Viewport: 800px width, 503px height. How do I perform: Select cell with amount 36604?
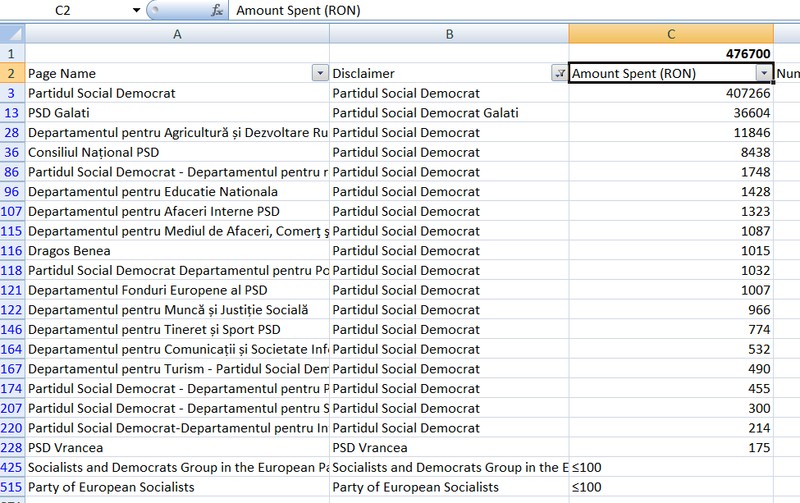click(671, 113)
